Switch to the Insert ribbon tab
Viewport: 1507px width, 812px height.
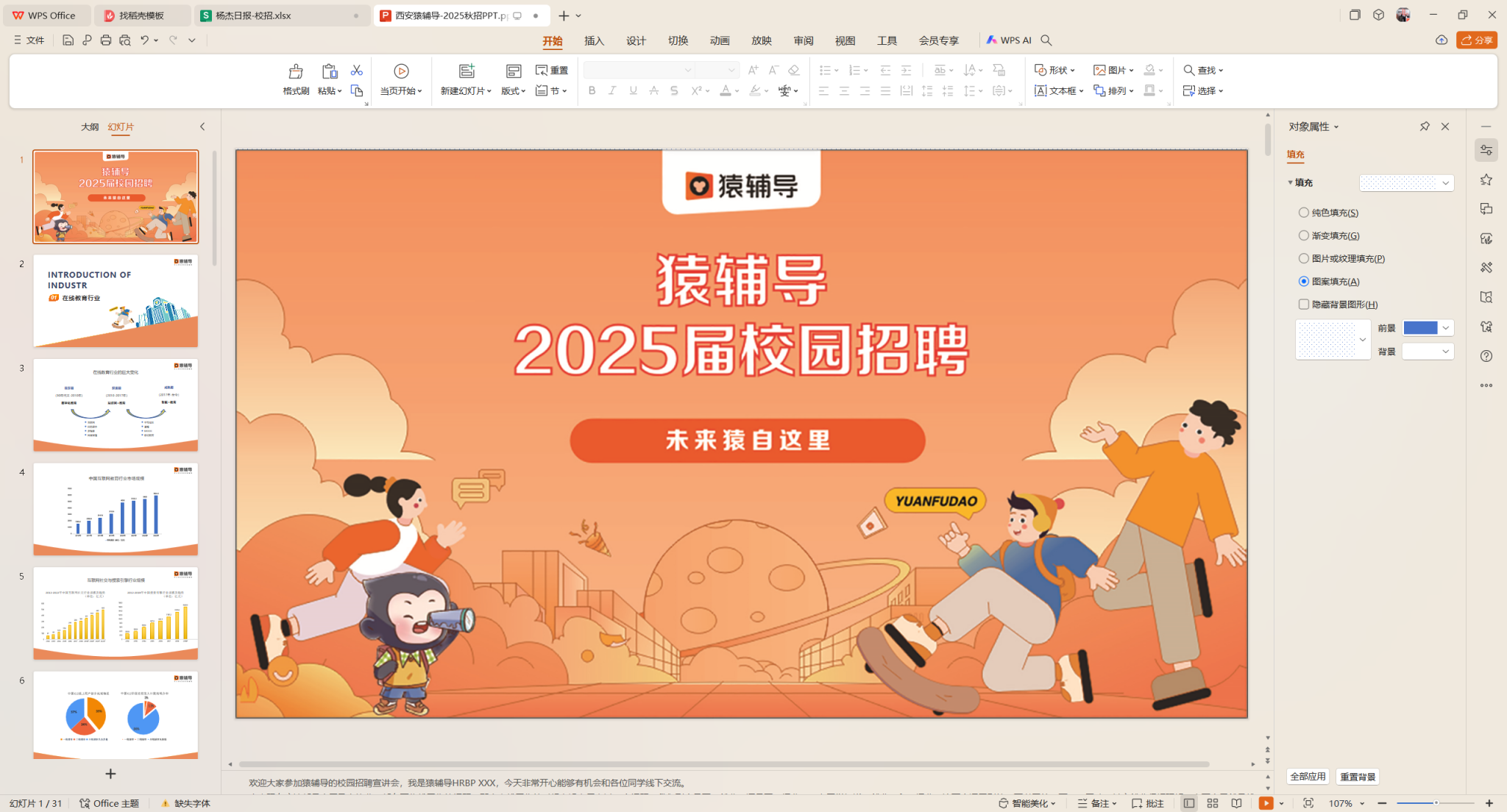[594, 40]
